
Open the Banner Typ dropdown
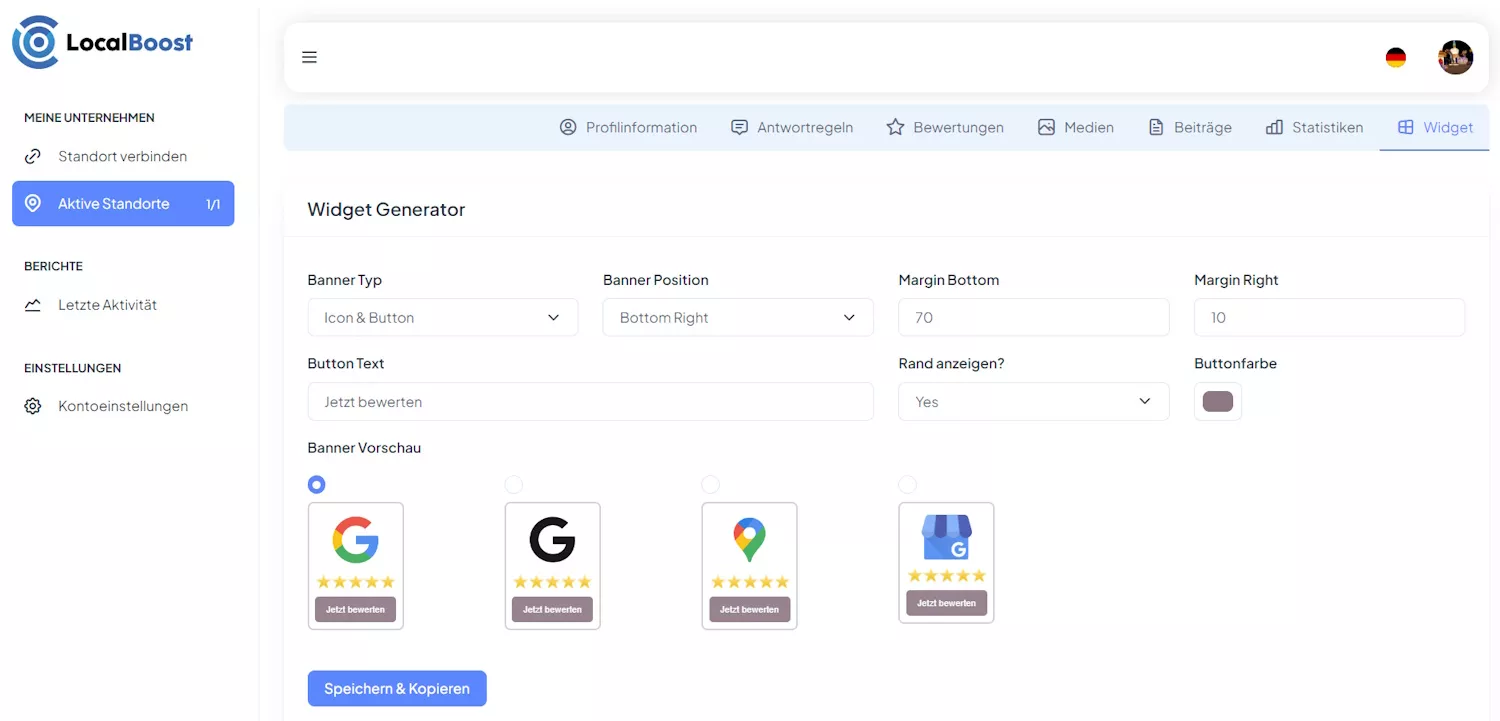(443, 317)
